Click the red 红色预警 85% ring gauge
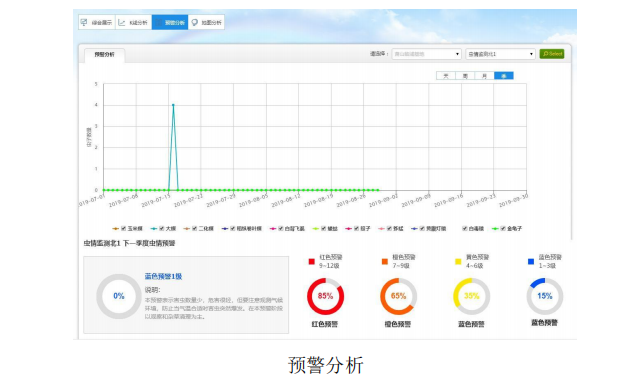This screenshot has width=628, height=388. [x=325, y=296]
